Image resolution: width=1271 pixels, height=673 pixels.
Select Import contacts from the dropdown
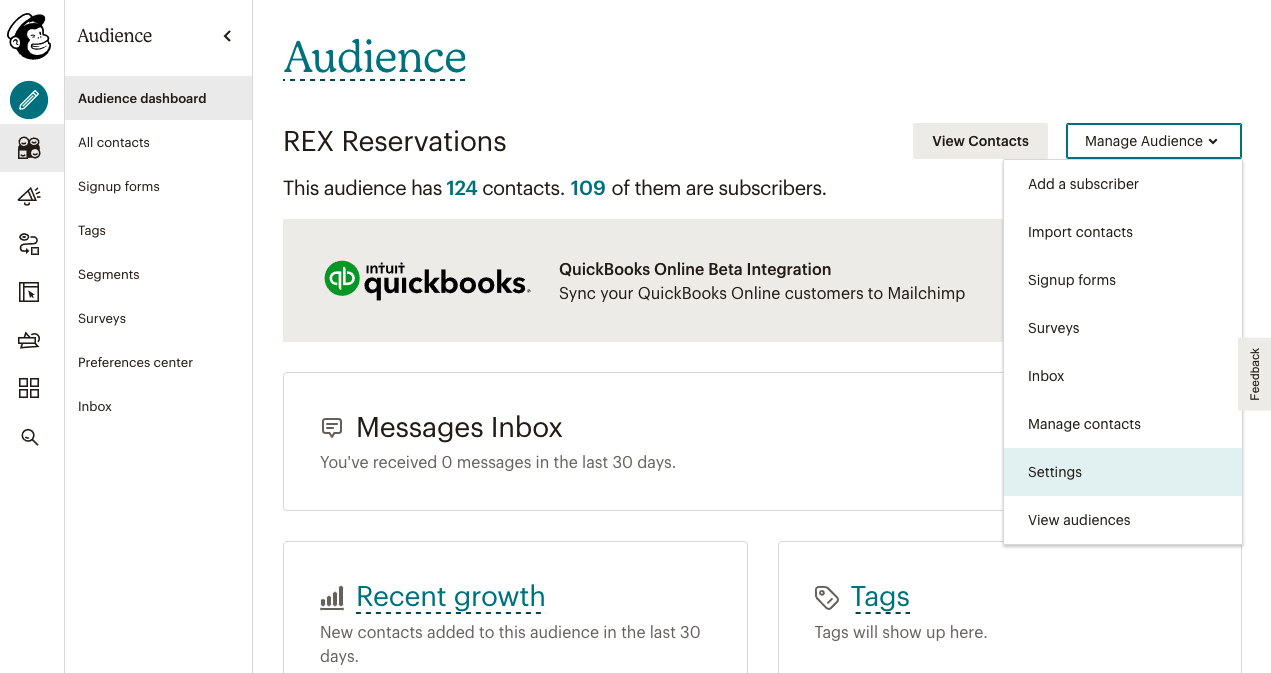point(1080,232)
